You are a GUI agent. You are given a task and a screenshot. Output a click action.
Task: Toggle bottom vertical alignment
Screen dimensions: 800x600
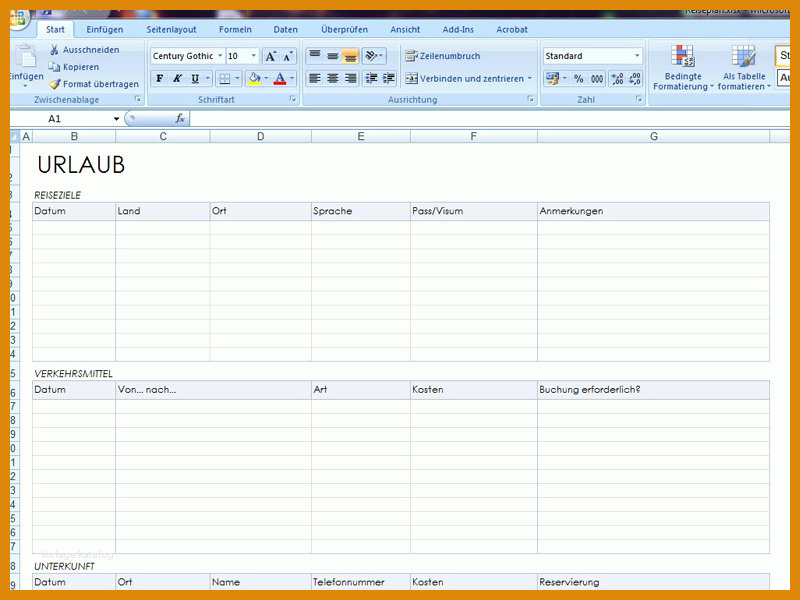click(x=350, y=55)
